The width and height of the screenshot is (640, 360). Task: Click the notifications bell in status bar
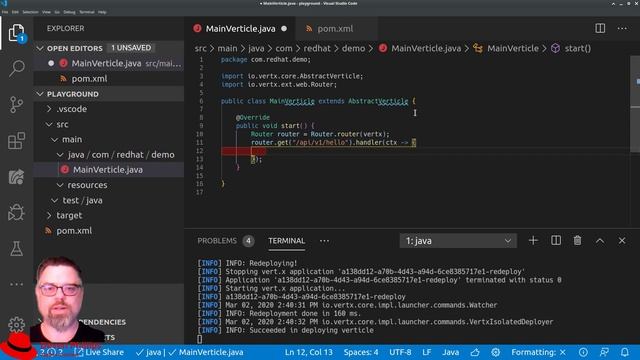(x=624, y=352)
